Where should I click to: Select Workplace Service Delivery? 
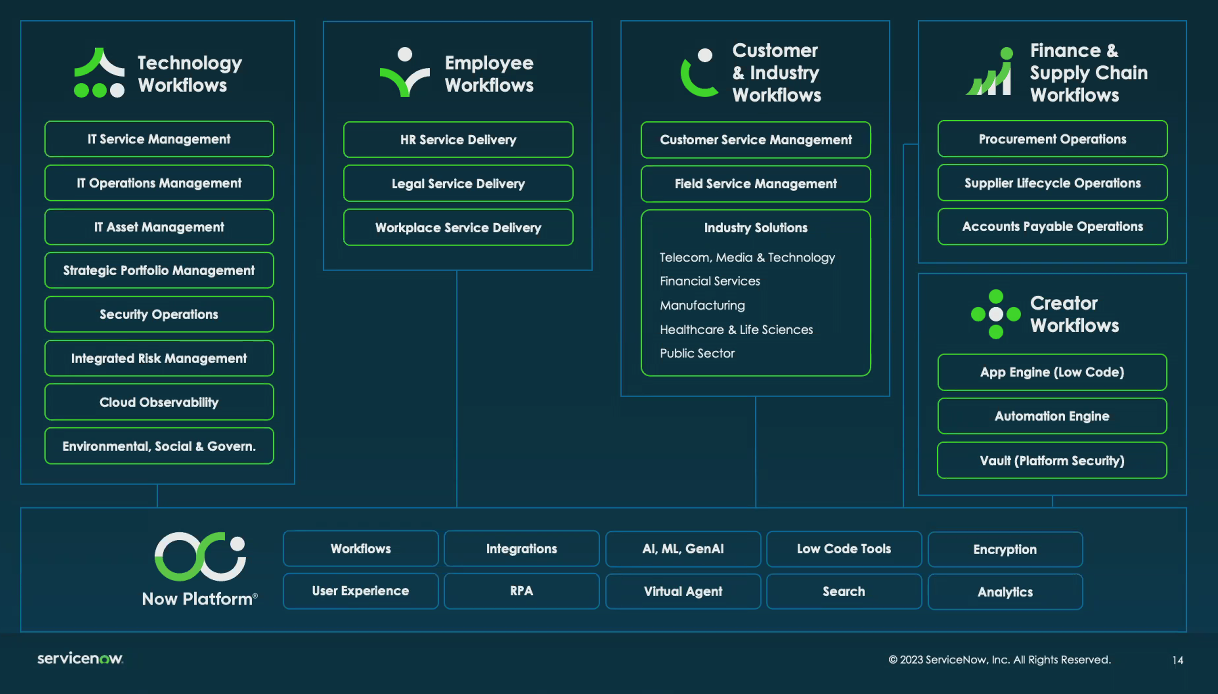pyautogui.click(x=457, y=227)
